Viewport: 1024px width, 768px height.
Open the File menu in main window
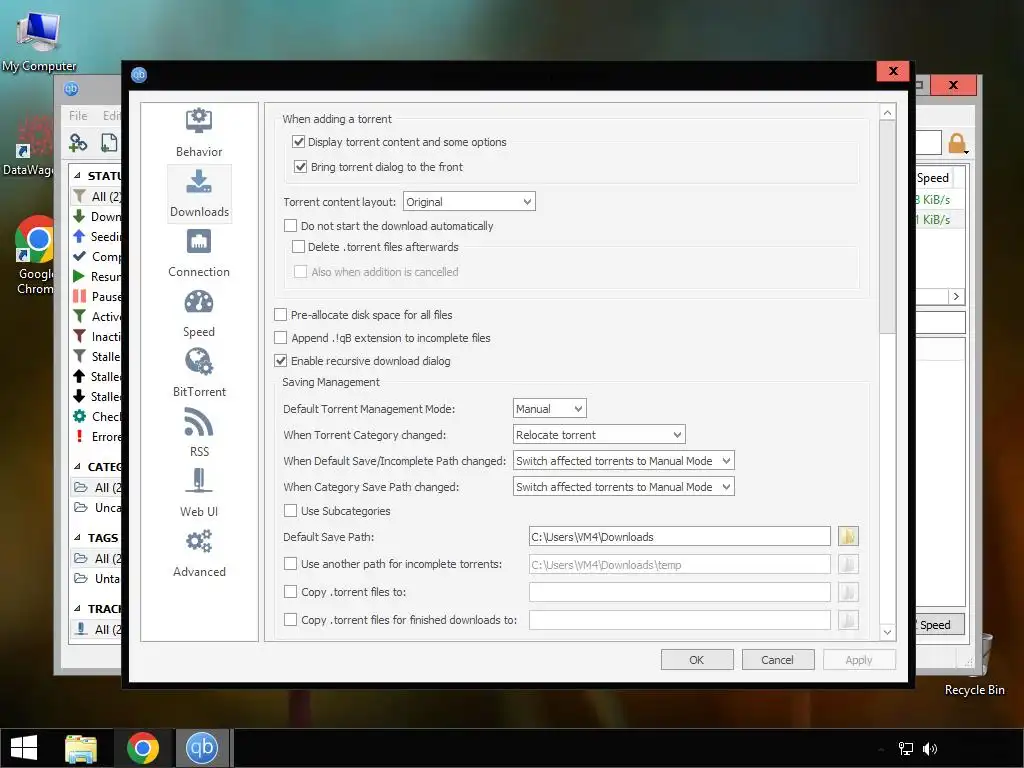click(x=78, y=116)
